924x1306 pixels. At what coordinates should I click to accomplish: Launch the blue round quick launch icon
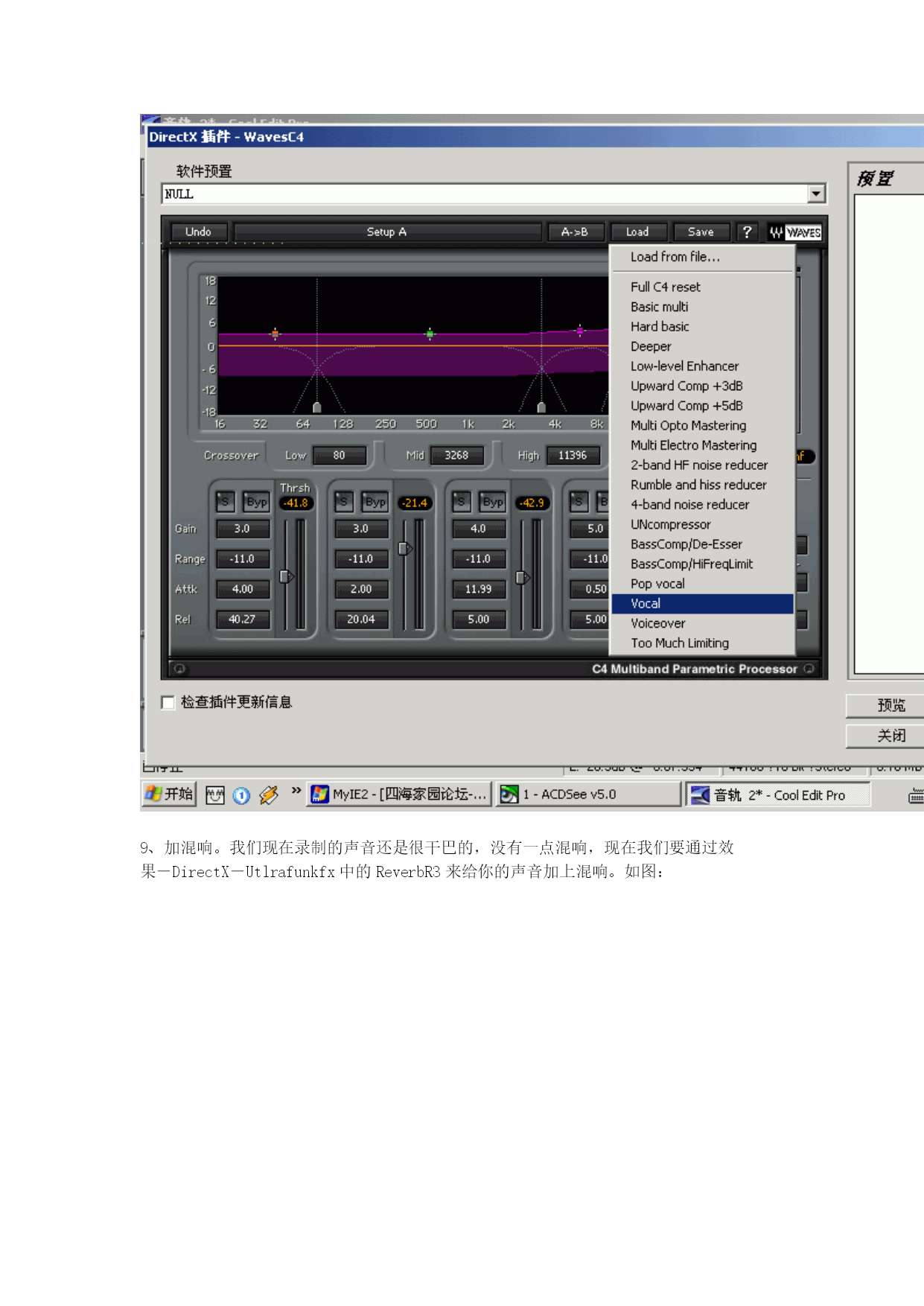[x=241, y=795]
